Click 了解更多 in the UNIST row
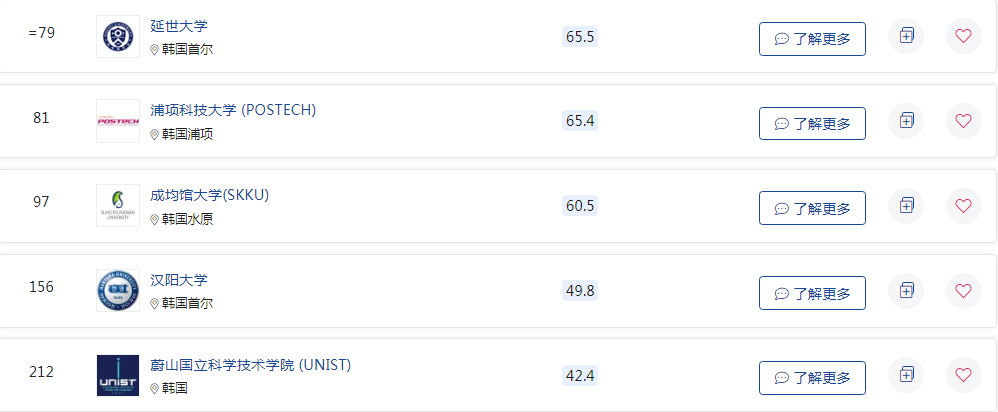Viewport: 998px width, 412px height. click(x=812, y=378)
